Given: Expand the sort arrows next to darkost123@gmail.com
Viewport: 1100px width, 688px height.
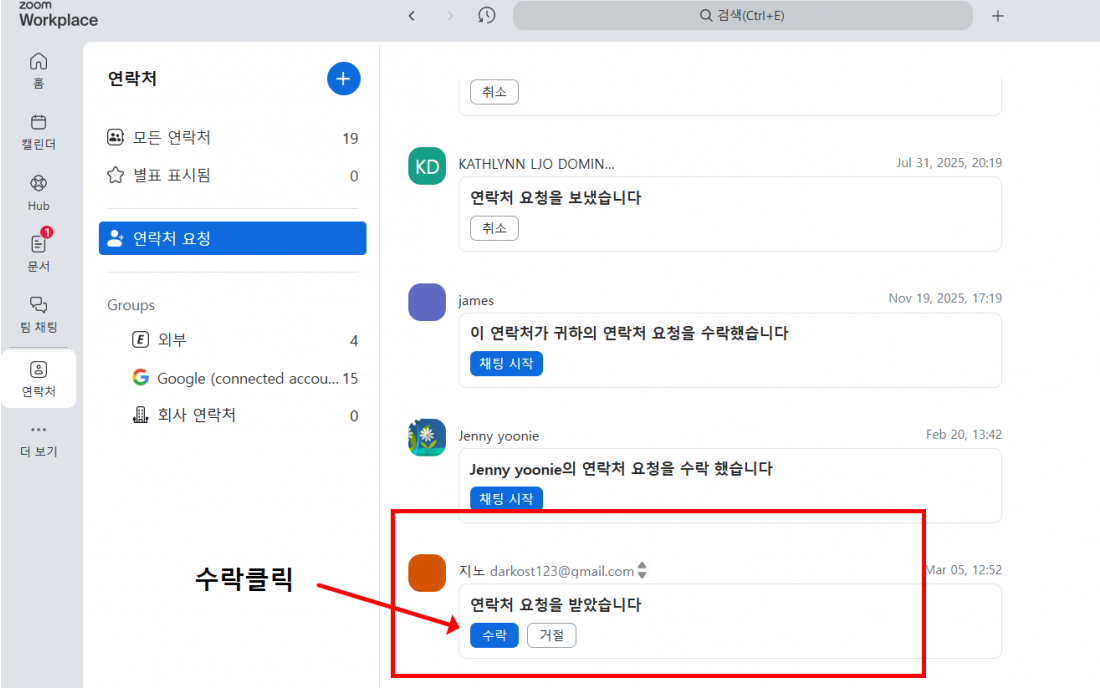Looking at the screenshot, I should (642, 571).
